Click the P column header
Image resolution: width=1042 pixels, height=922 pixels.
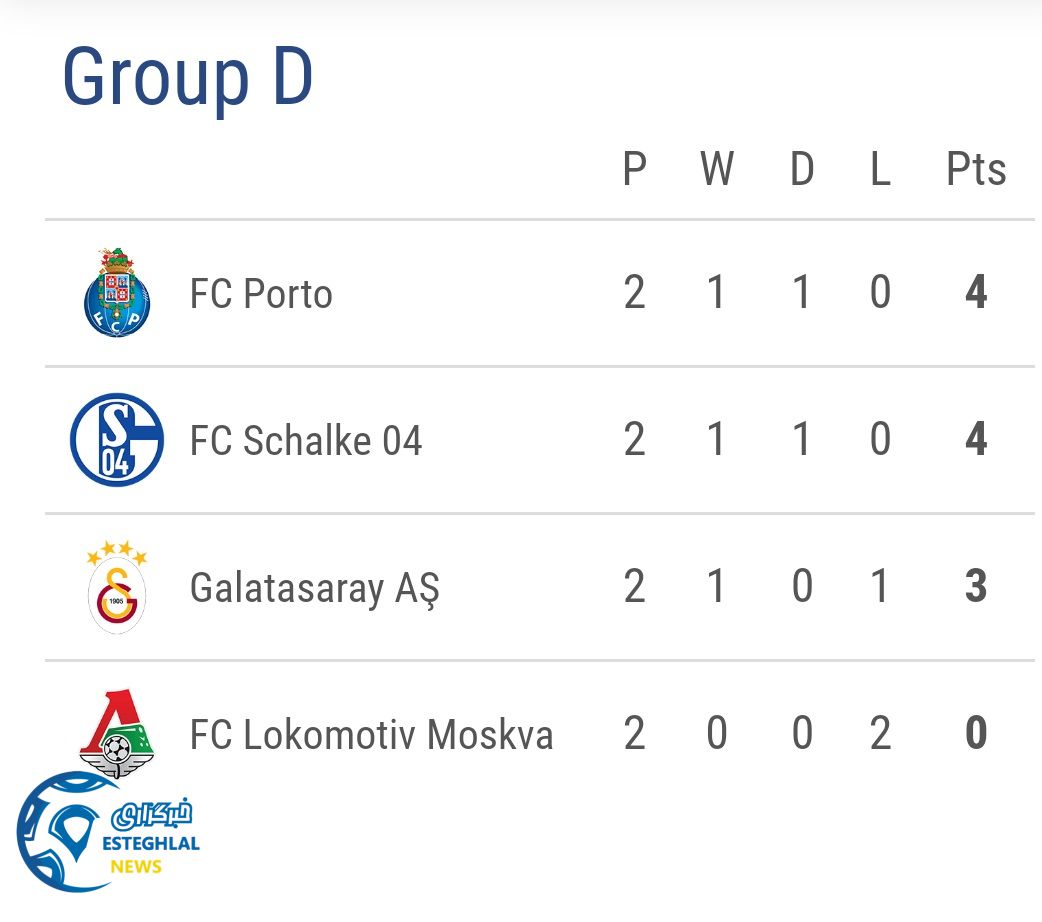(x=634, y=170)
